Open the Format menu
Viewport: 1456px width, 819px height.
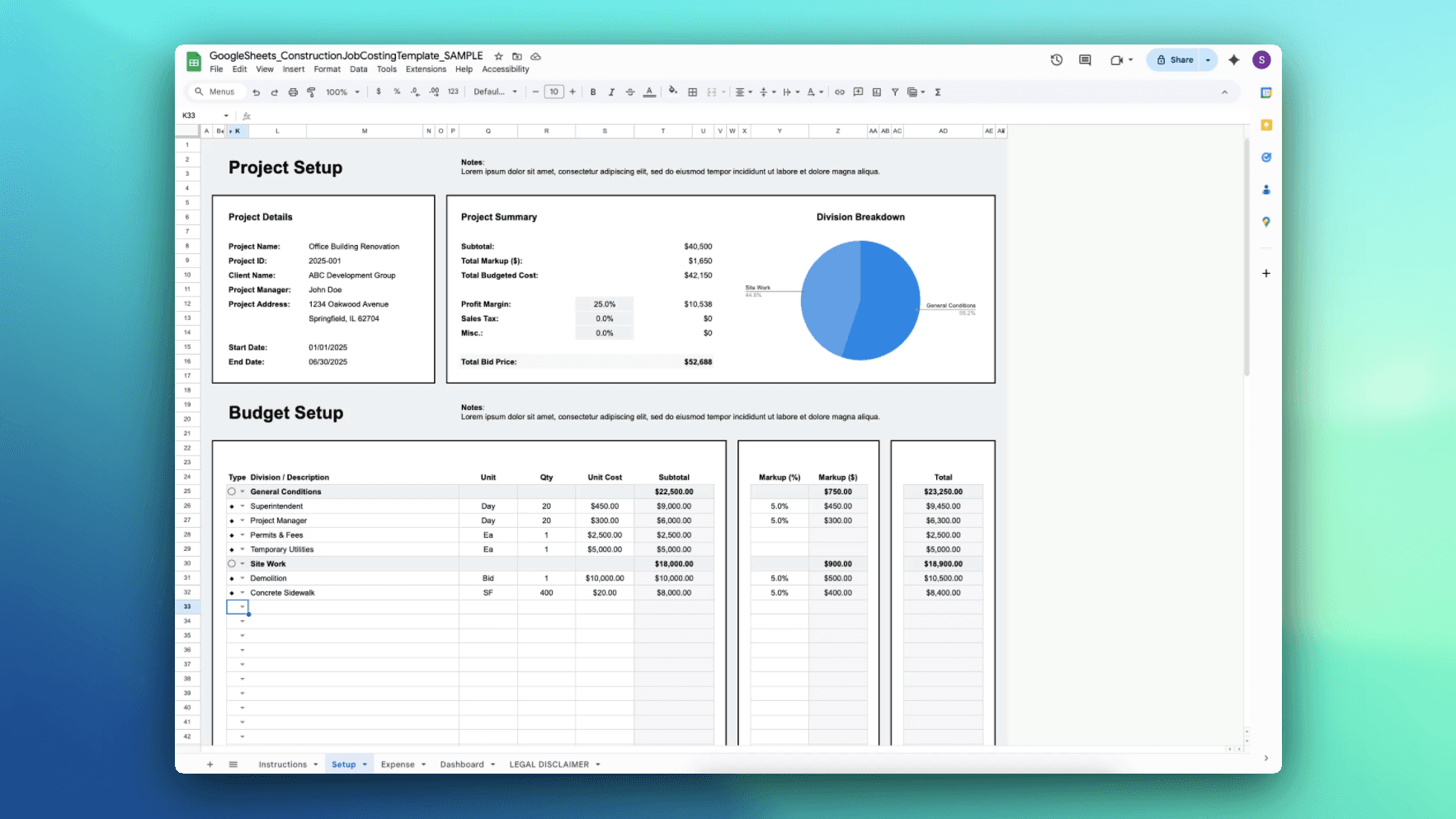click(x=327, y=69)
